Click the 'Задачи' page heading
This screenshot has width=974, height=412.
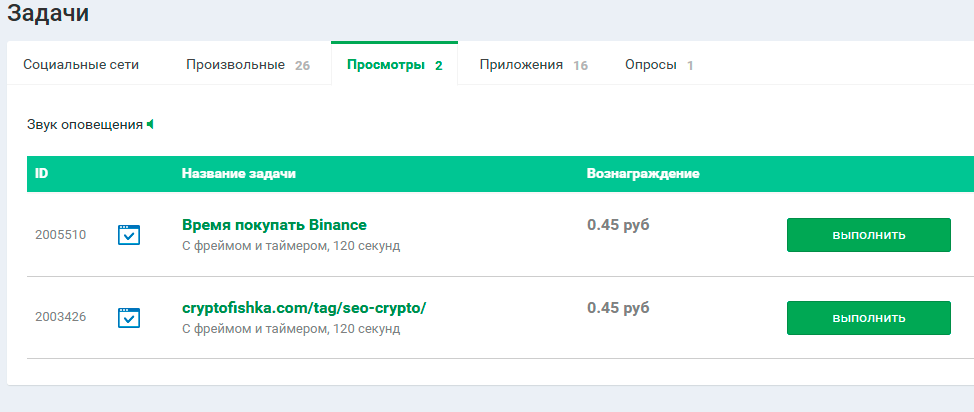point(47,14)
